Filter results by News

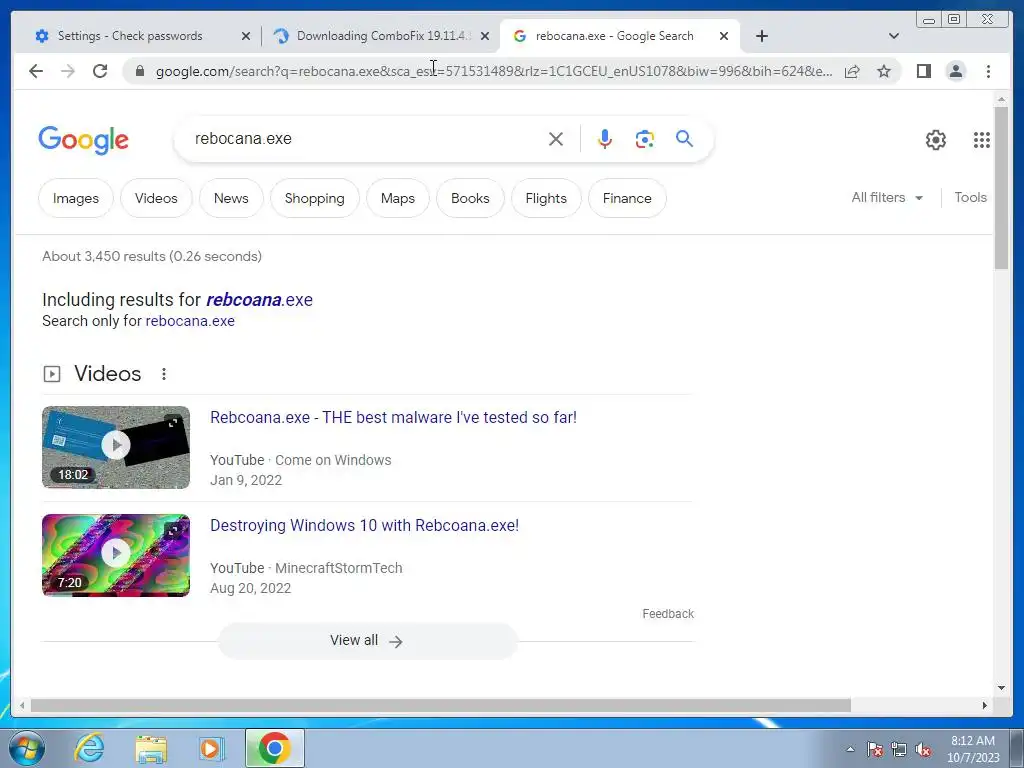[231, 198]
